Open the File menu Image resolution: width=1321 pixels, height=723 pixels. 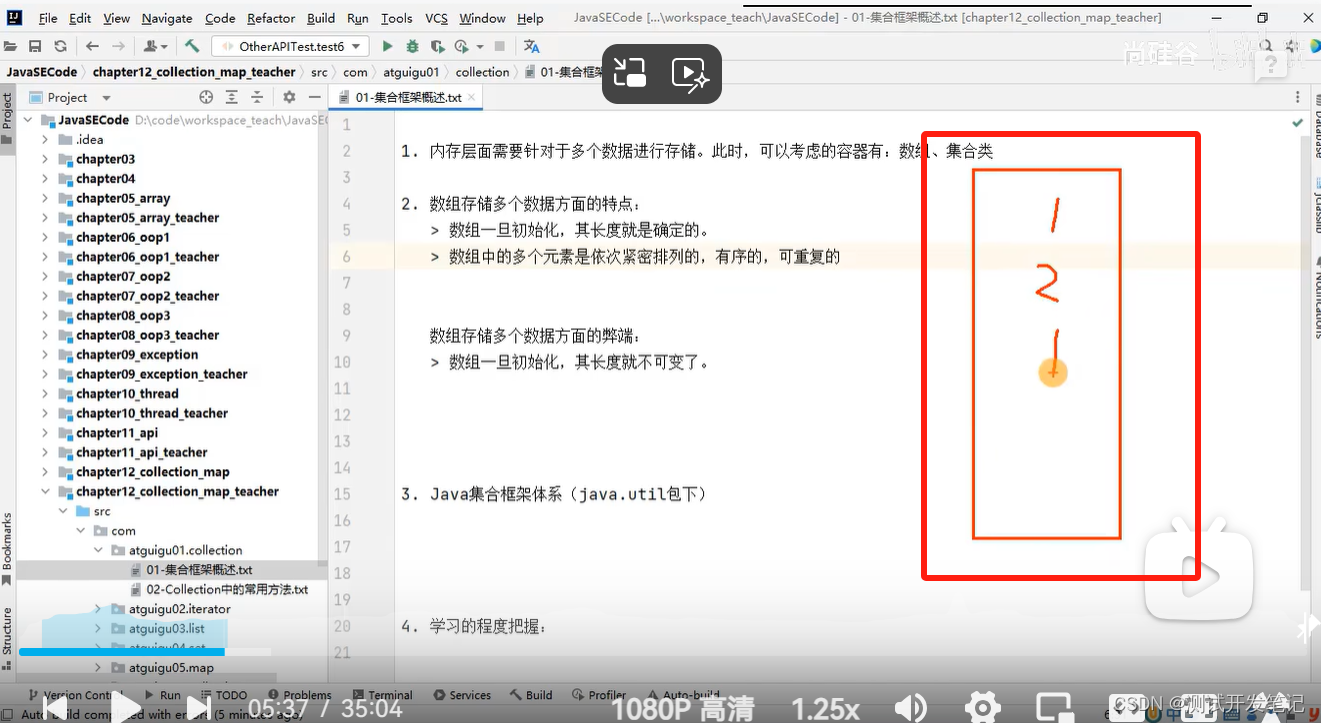(x=48, y=18)
